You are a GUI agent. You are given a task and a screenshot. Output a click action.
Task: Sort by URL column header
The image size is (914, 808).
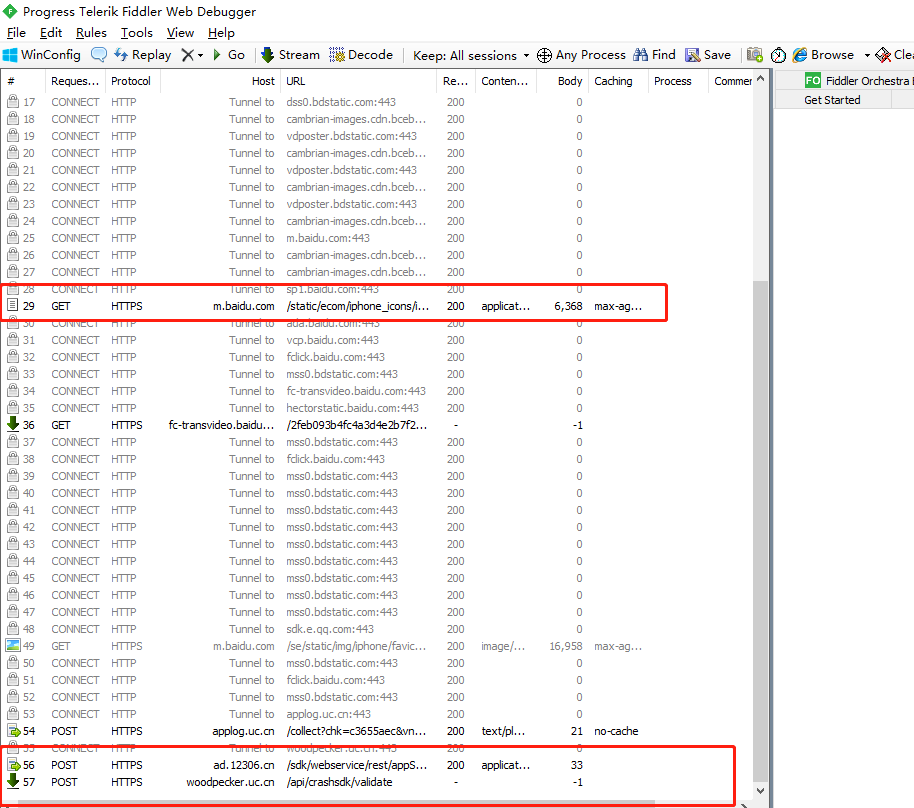click(358, 81)
